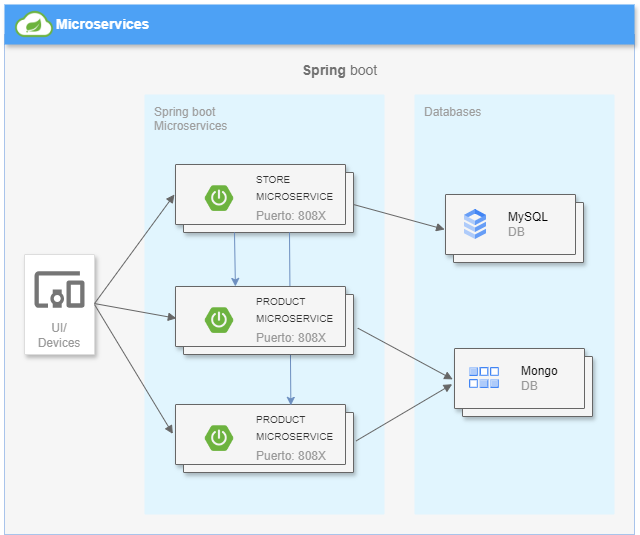Select the UI/ Devices card

60,304
